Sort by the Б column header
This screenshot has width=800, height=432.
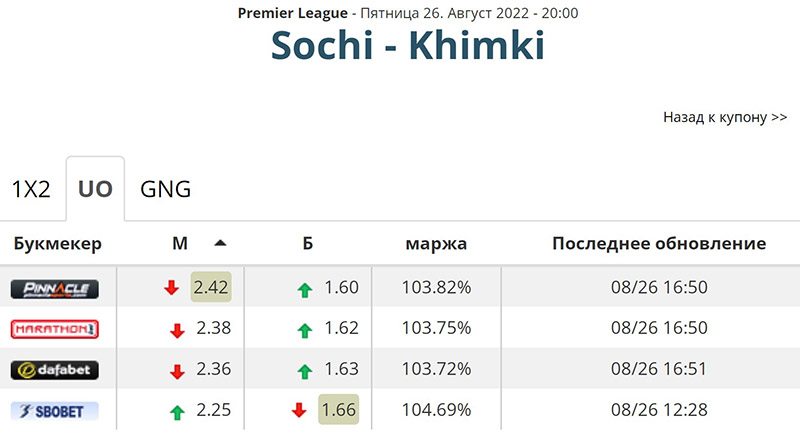point(308,243)
